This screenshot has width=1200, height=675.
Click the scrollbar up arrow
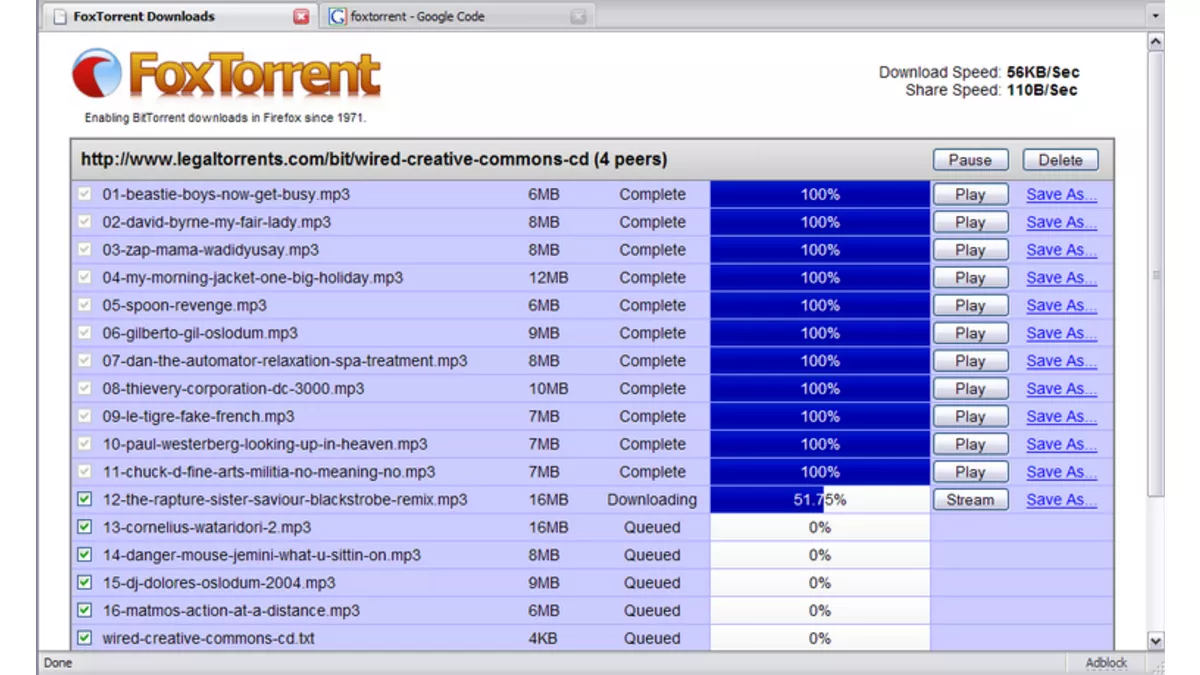click(x=1155, y=40)
